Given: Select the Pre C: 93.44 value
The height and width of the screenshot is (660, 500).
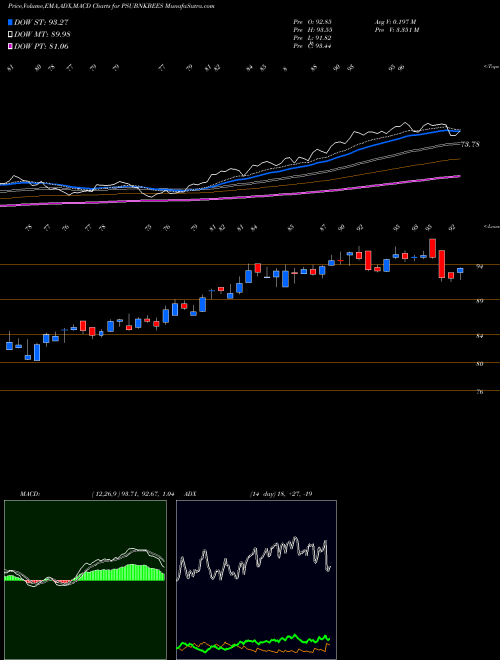Looking at the screenshot, I should 312,46.
